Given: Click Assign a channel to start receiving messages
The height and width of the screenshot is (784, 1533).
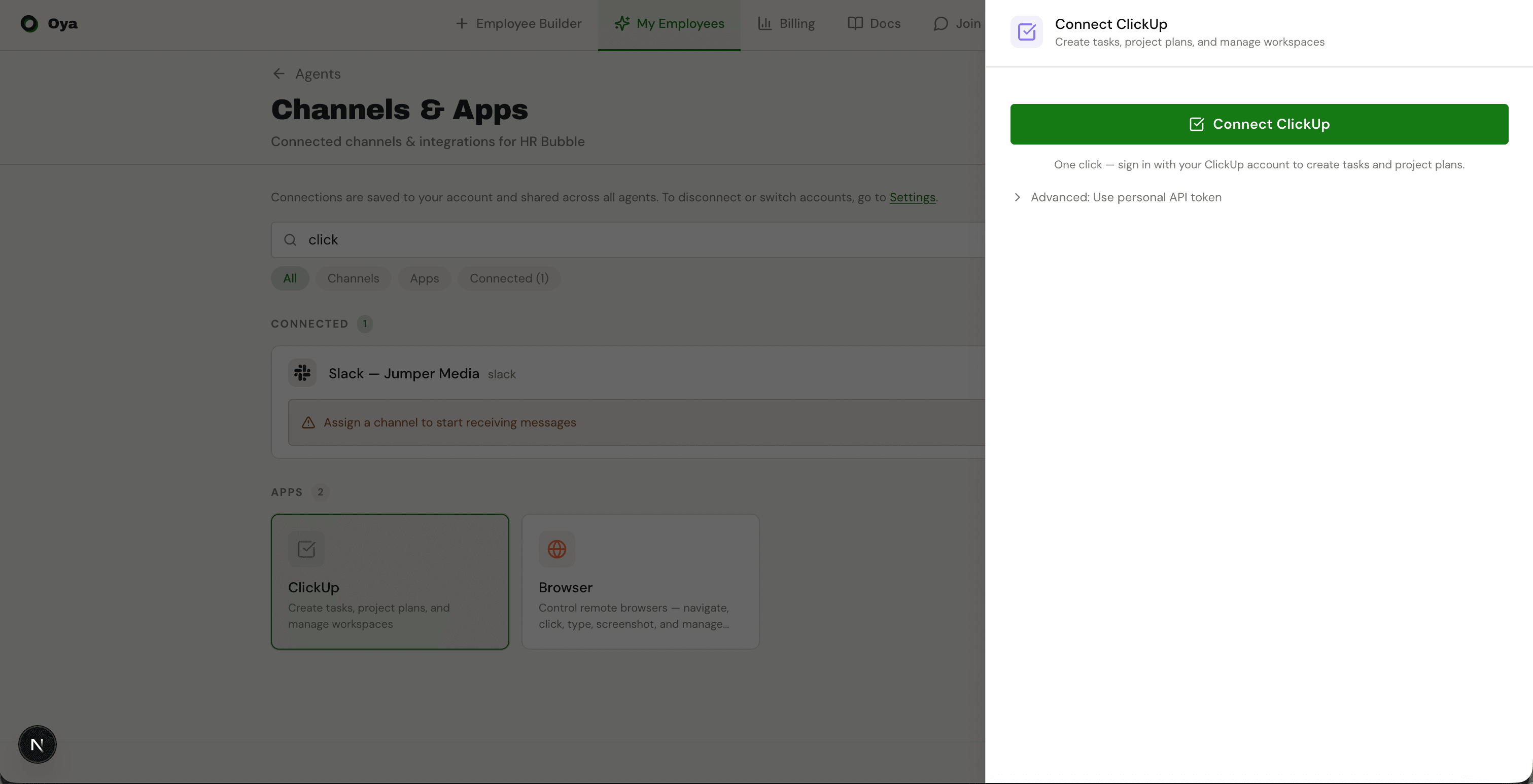Looking at the screenshot, I should point(449,422).
